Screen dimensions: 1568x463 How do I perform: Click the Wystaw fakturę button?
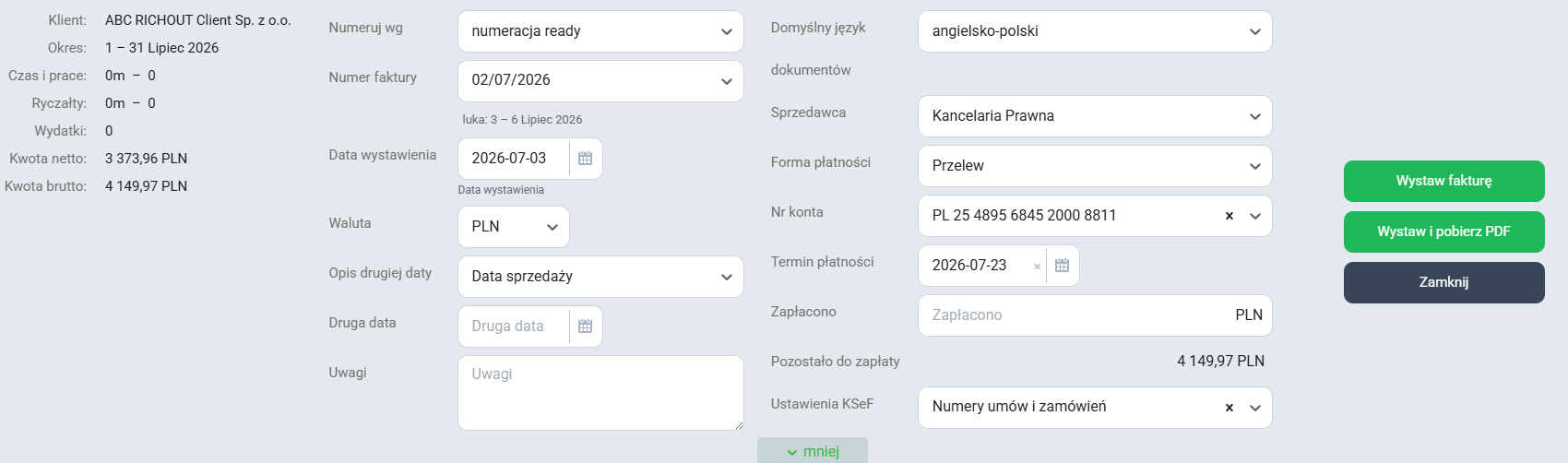point(1443,181)
